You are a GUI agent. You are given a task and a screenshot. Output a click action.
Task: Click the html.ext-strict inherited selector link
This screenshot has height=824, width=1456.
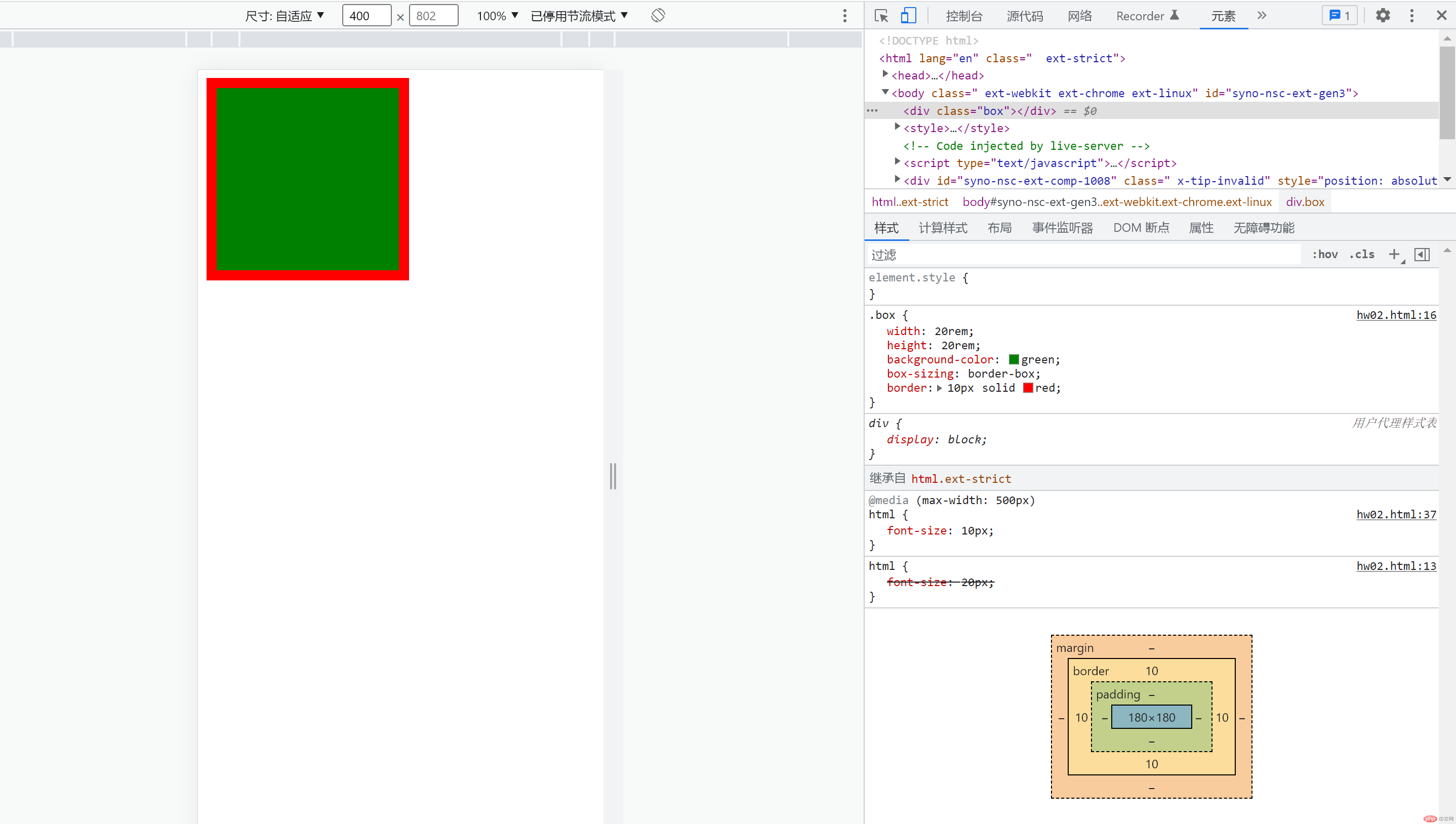(961, 479)
